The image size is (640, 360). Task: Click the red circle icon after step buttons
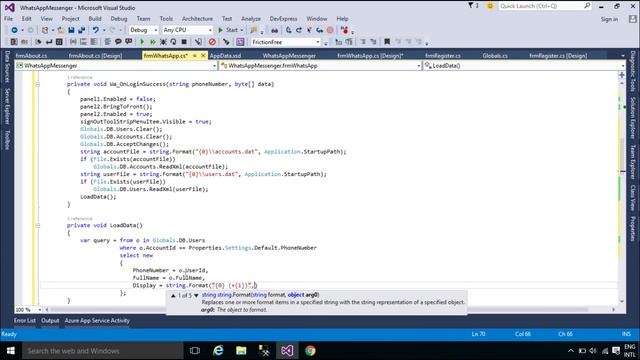330,30
